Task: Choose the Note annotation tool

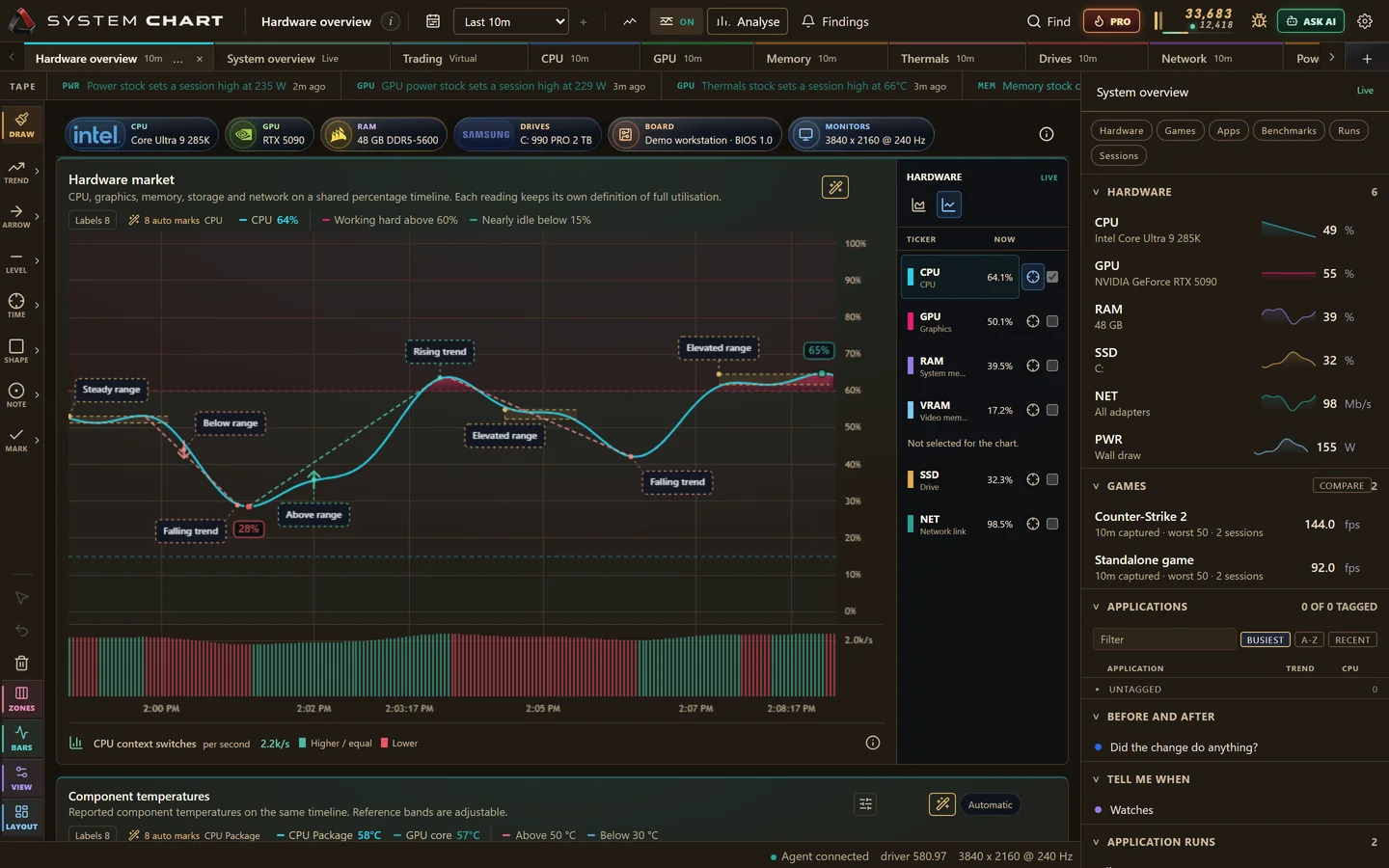Action: (x=16, y=395)
